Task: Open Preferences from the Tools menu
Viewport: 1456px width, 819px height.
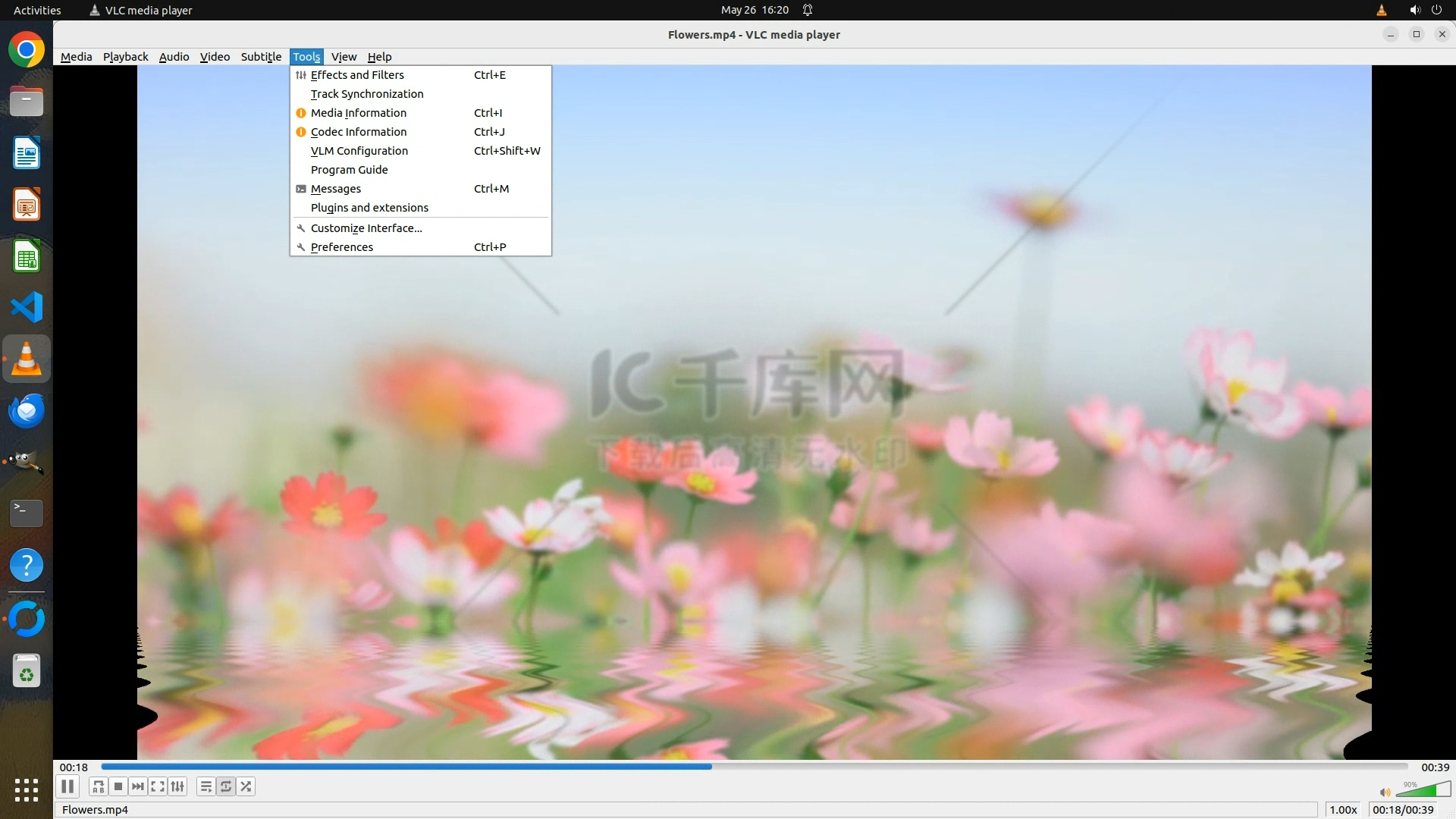Action: (342, 247)
